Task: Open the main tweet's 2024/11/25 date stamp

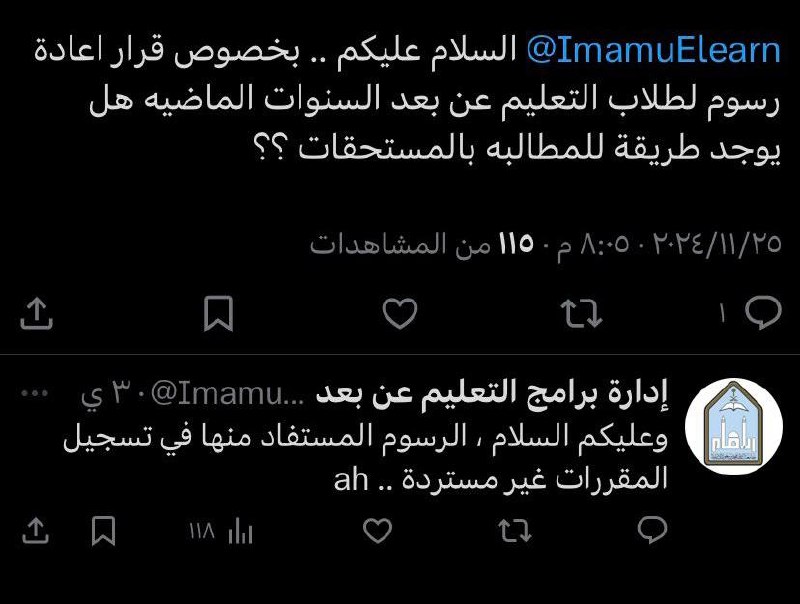Action: pos(717,244)
